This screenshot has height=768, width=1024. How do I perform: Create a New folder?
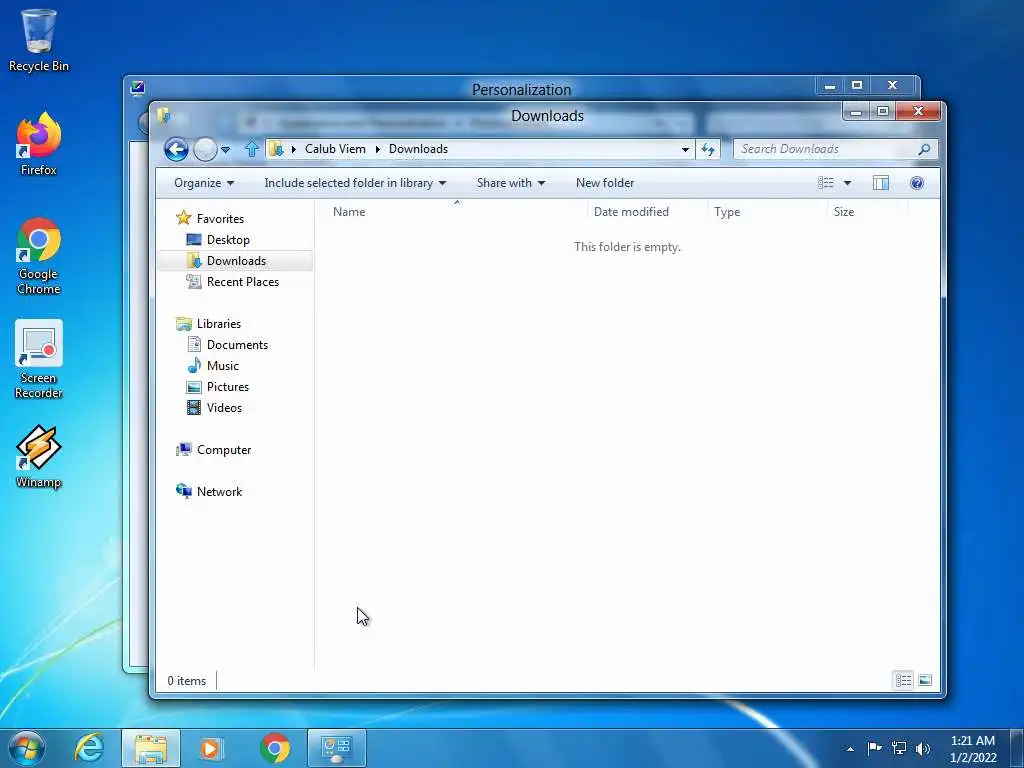click(x=605, y=183)
